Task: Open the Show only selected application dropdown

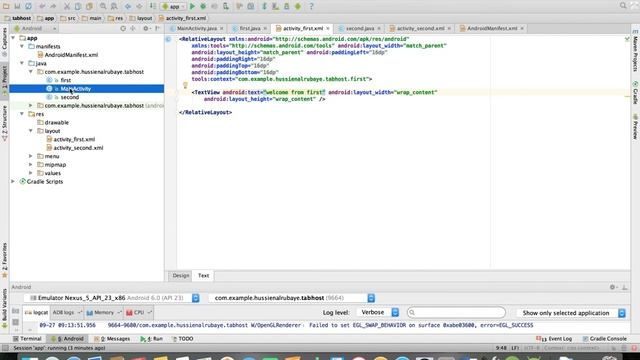Action: 571,313
